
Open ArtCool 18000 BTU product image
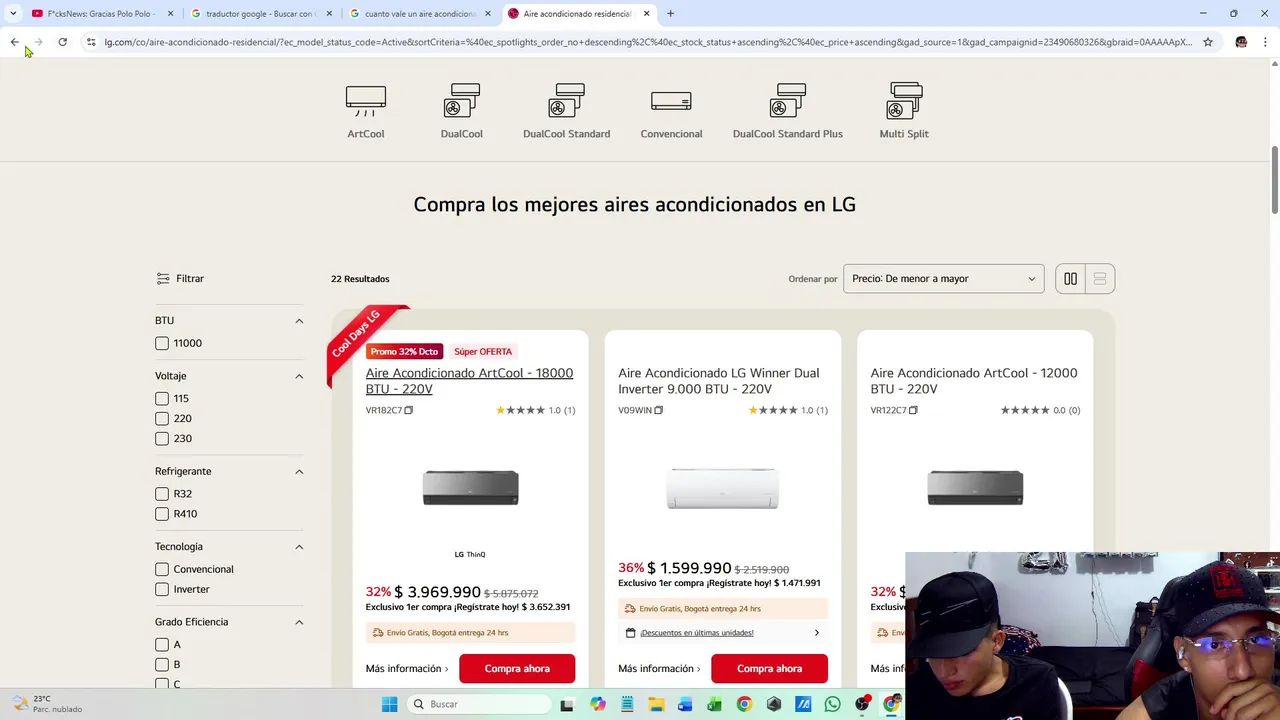[x=470, y=488]
